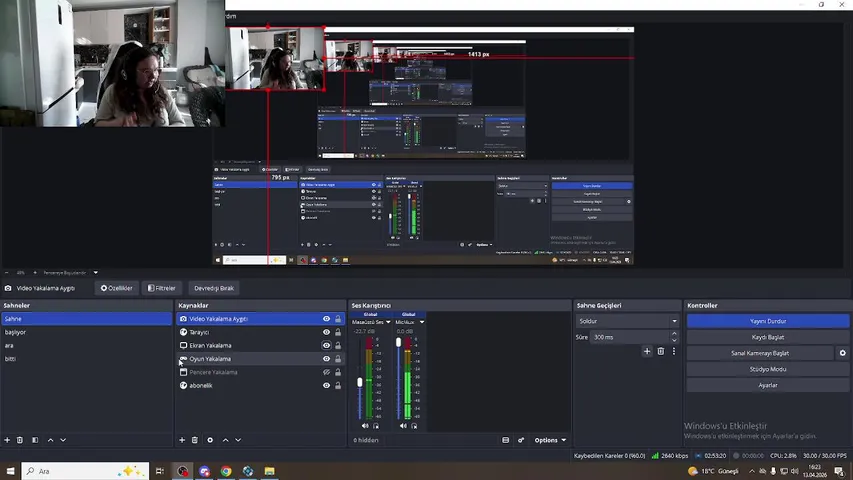
Task: Mute the Mic/Aux speaker icon
Action: pyautogui.click(x=403, y=426)
